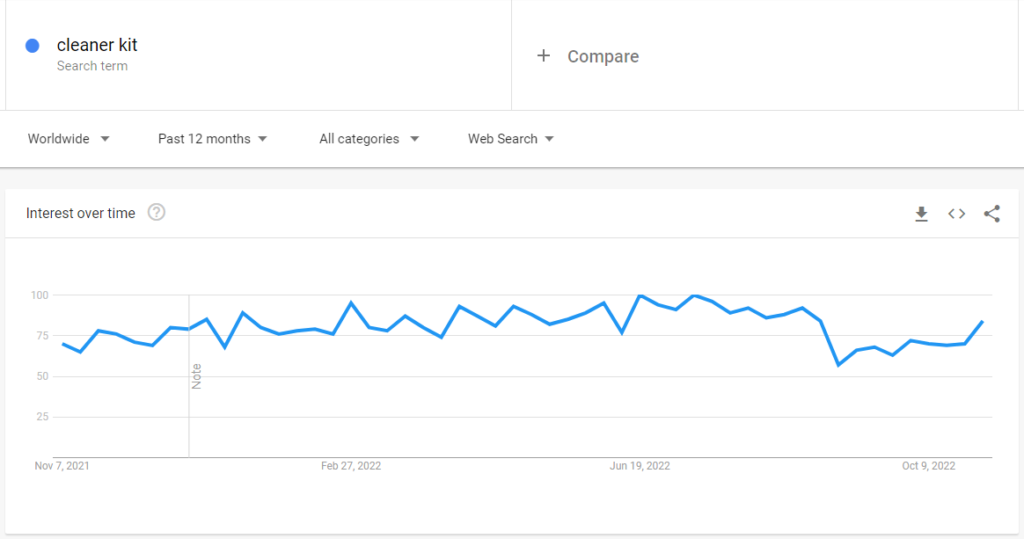Click the Interest over time heading
The image size is (1024, 539).
pyautogui.click(x=81, y=213)
